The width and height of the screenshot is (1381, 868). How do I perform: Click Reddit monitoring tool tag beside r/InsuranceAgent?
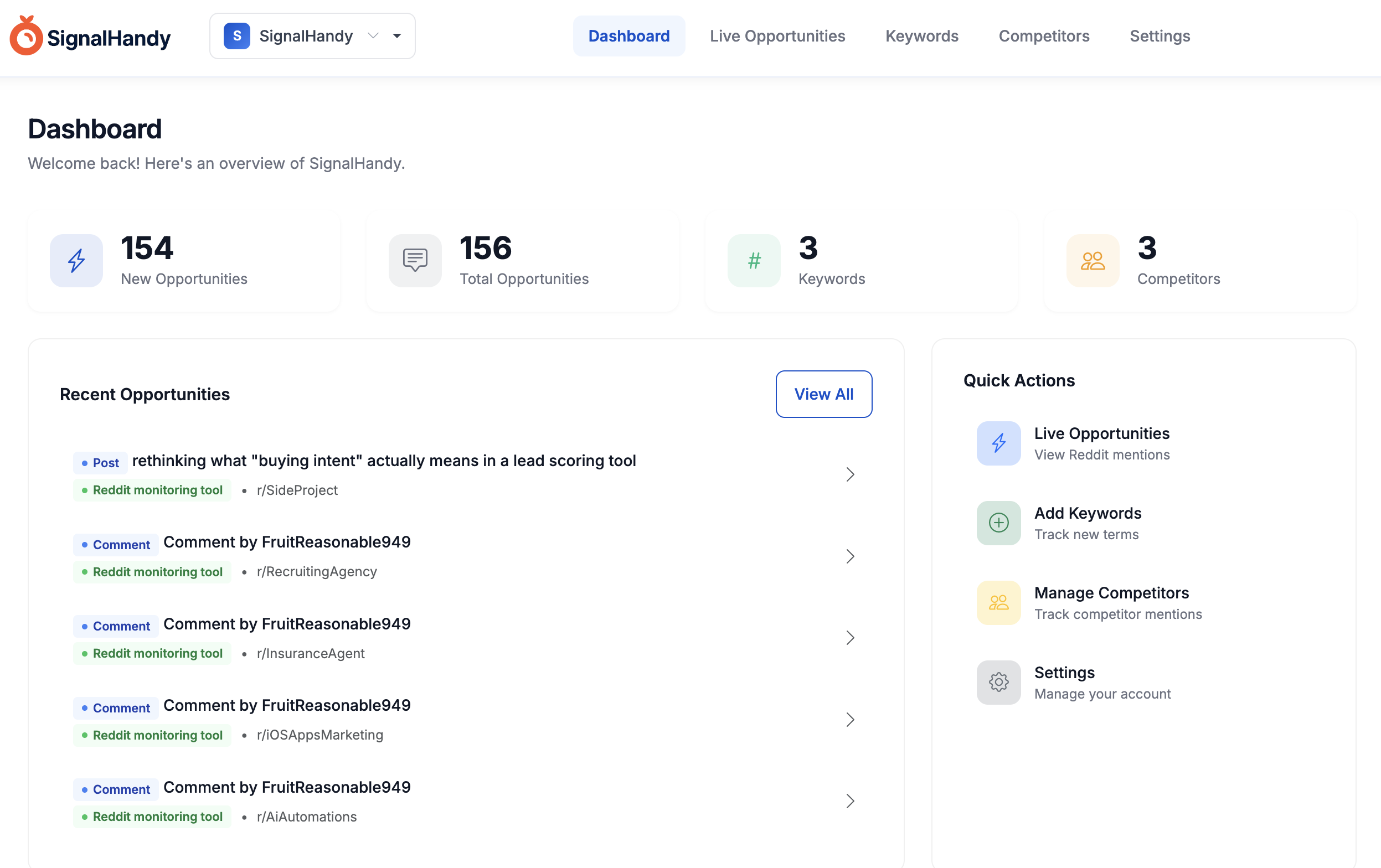pyautogui.click(x=152, y=654)
